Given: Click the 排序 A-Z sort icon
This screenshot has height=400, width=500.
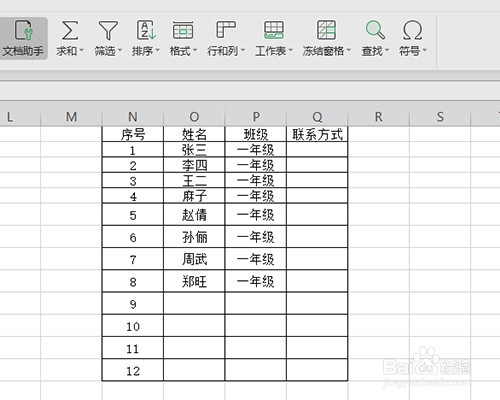Looking at the screenshot, I should [146, 30].
